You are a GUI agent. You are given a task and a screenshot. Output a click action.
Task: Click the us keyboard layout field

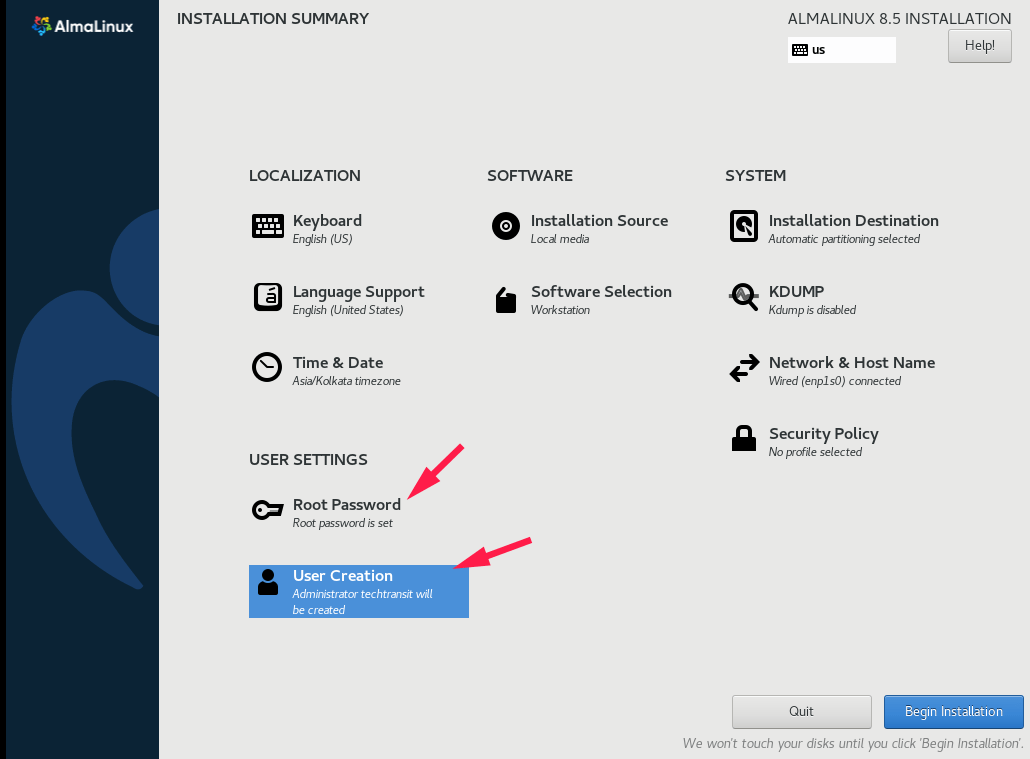(x=841, y=50)
